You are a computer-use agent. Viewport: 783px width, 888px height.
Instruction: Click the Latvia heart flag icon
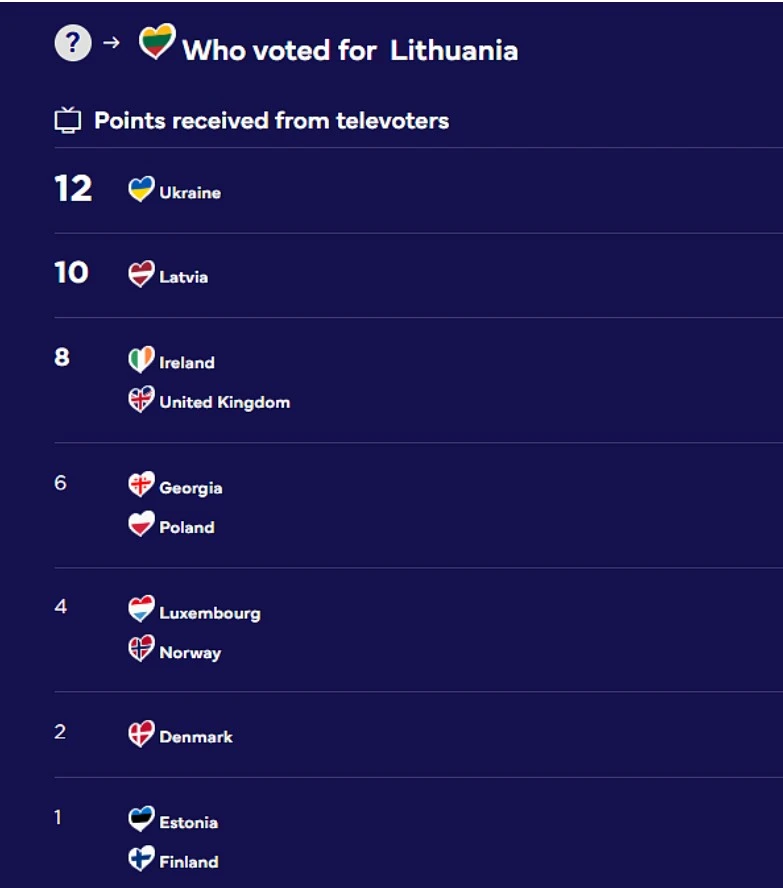pyautogui.click(x=141, y=274)
